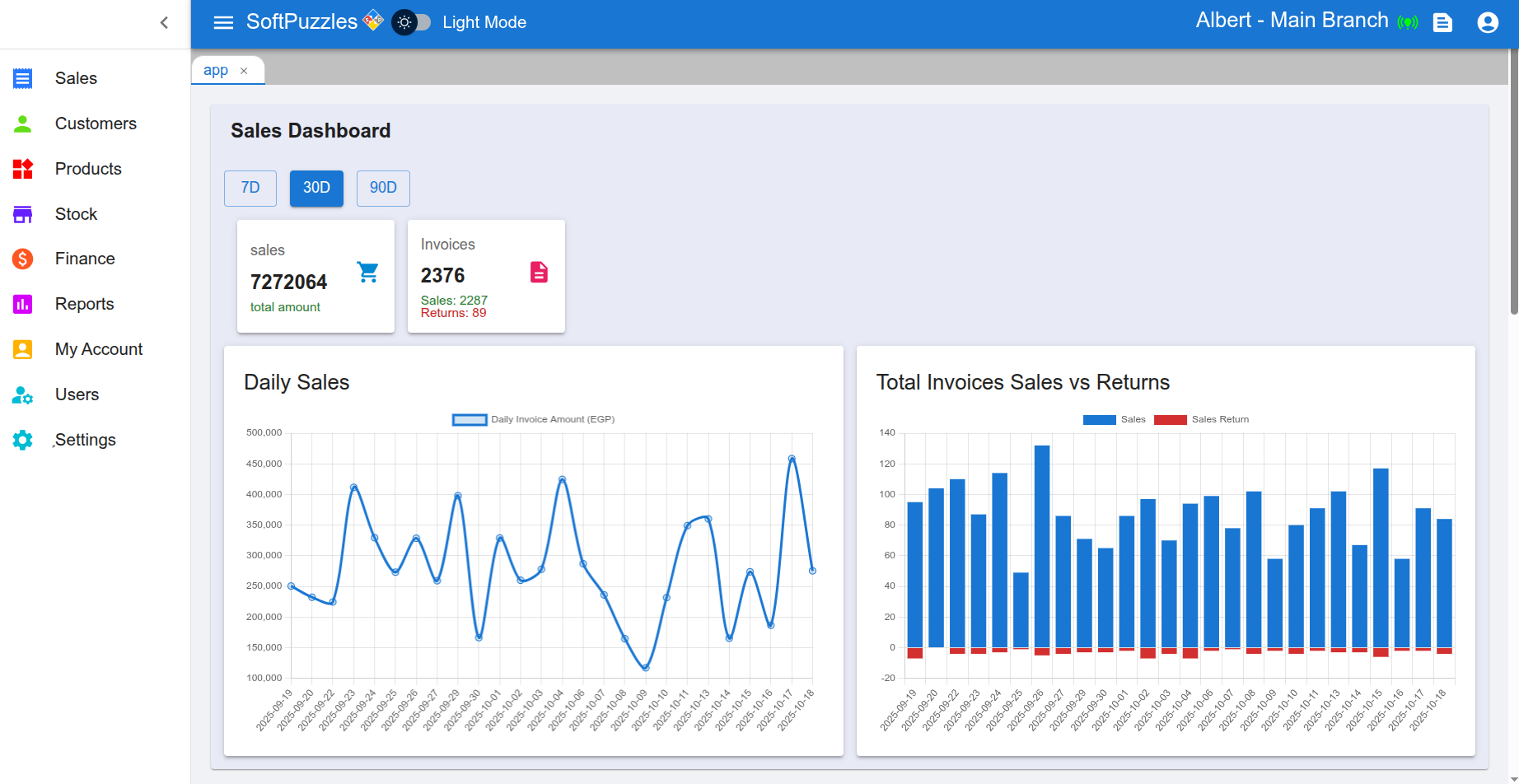Click the orange Finance dollar icon
This screenshot has height=784, width=1519.
point(23,259)
